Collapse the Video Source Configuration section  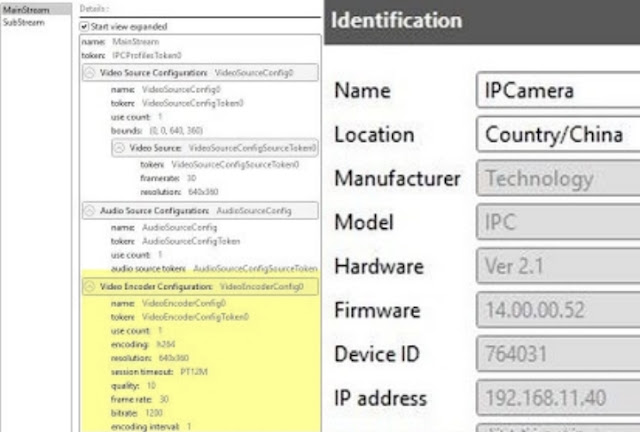coord(89,73)
